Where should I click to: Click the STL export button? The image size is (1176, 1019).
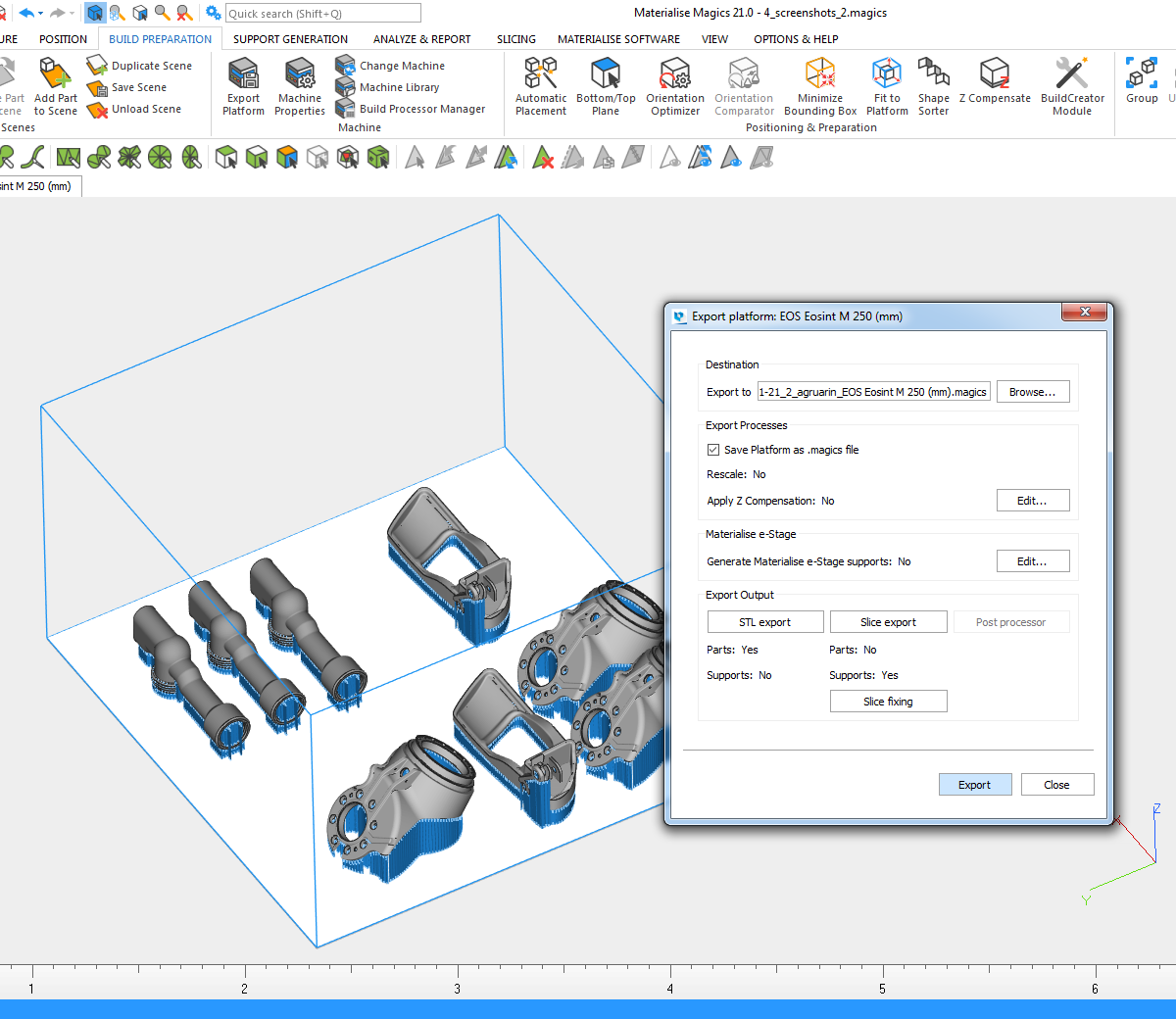pyautogui.click(x=765, y=622)
